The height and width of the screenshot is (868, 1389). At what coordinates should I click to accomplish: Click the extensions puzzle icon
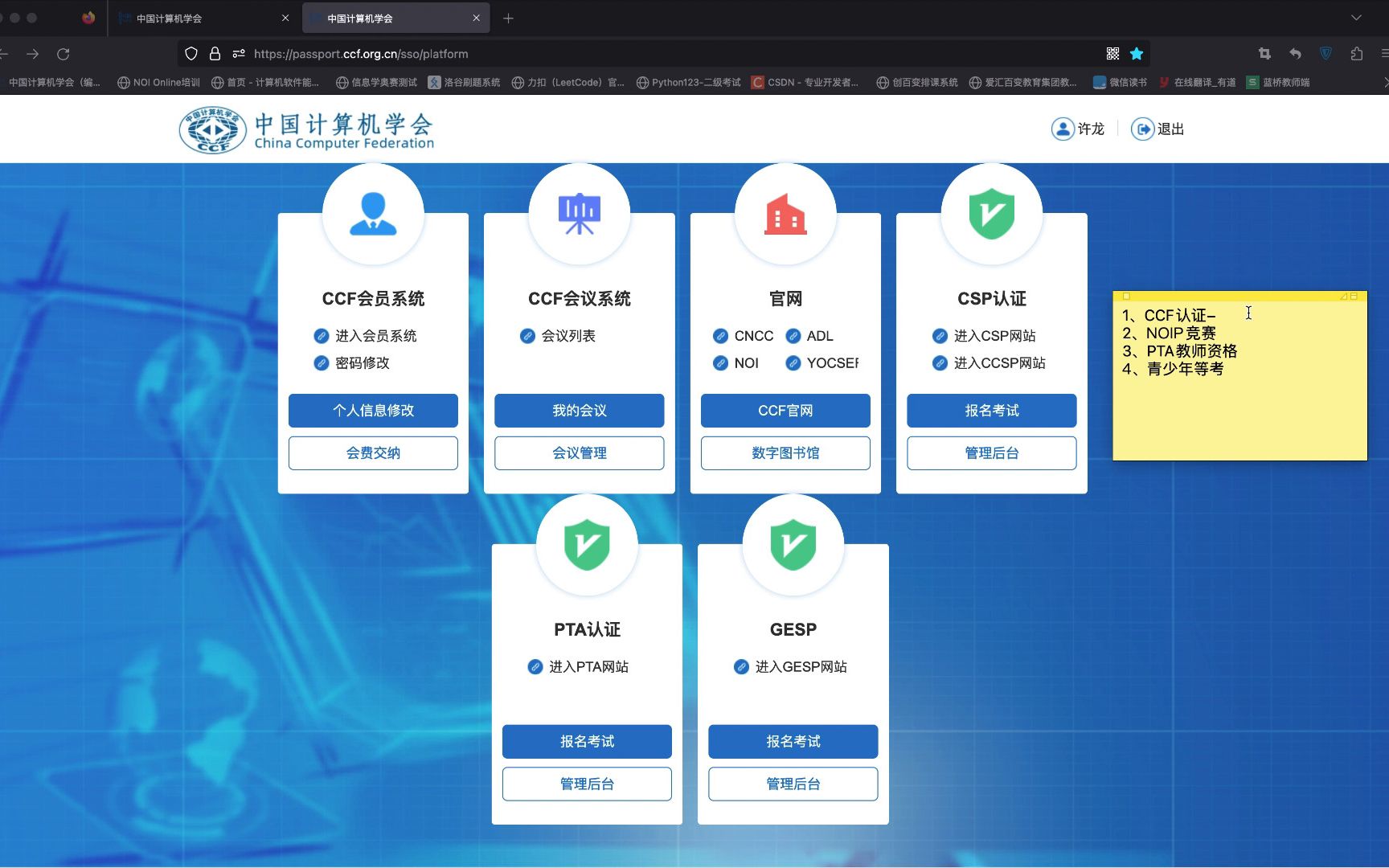click(1357, 54)
